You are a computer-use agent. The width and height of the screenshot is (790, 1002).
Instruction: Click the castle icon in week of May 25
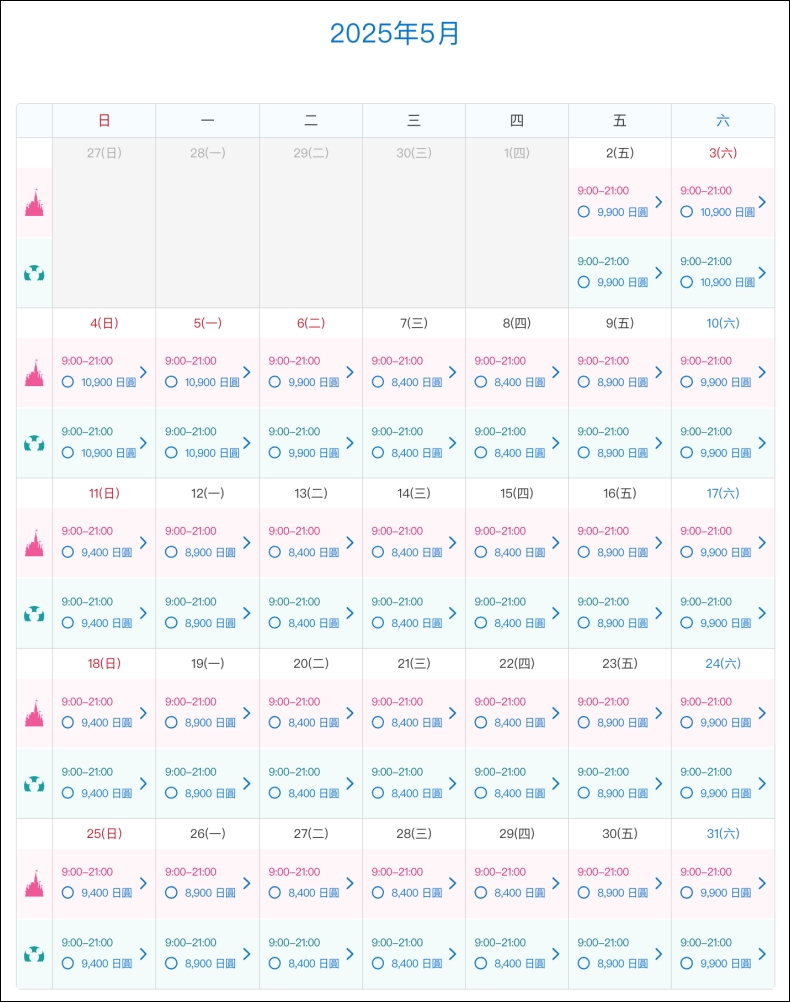pyautogui.click(x=34, y=884)
